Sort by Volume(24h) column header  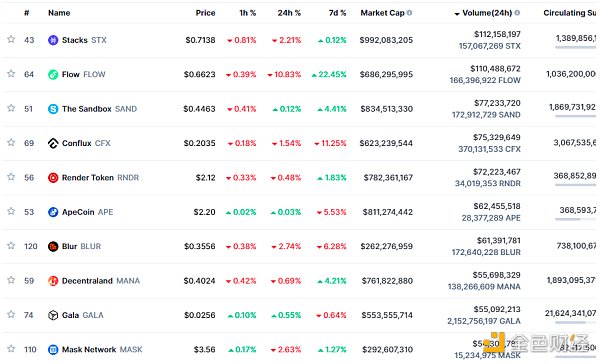pyautogui.click(x=487, y=13)
